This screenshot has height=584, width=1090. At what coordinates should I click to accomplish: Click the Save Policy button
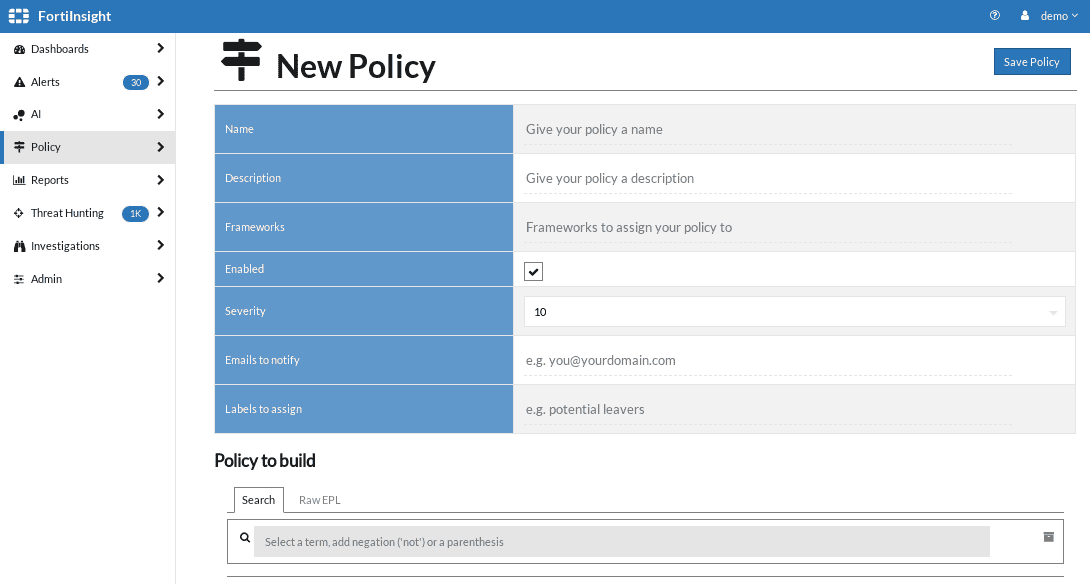tap(1031, 62)
